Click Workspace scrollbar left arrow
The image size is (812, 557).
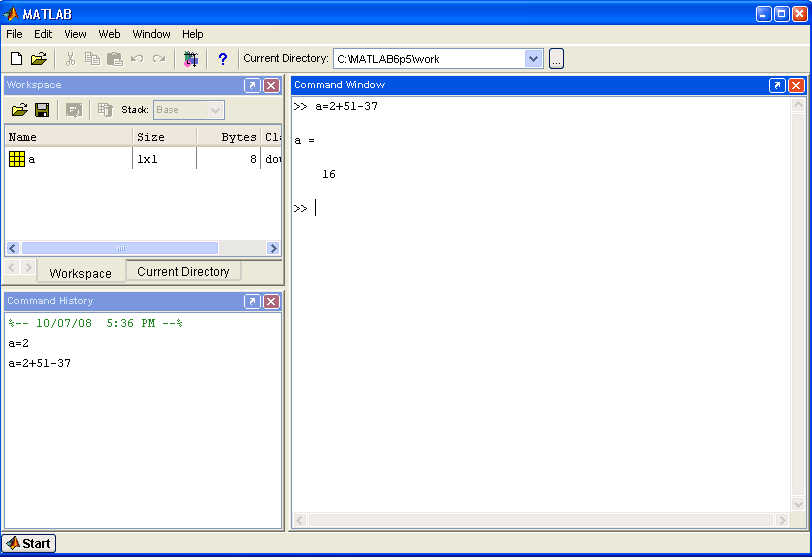point(13,248)
